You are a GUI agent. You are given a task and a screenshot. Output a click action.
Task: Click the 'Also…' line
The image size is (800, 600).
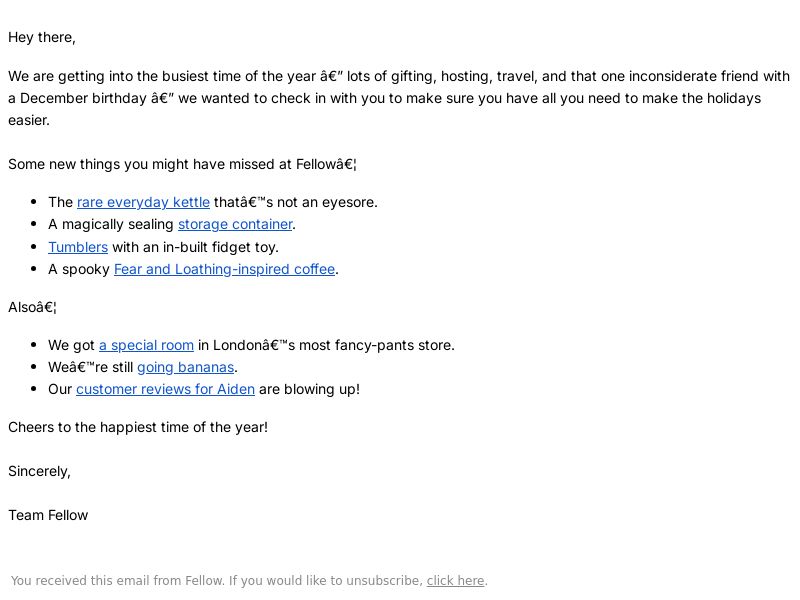pyautogui.click(x=32, y=307)
